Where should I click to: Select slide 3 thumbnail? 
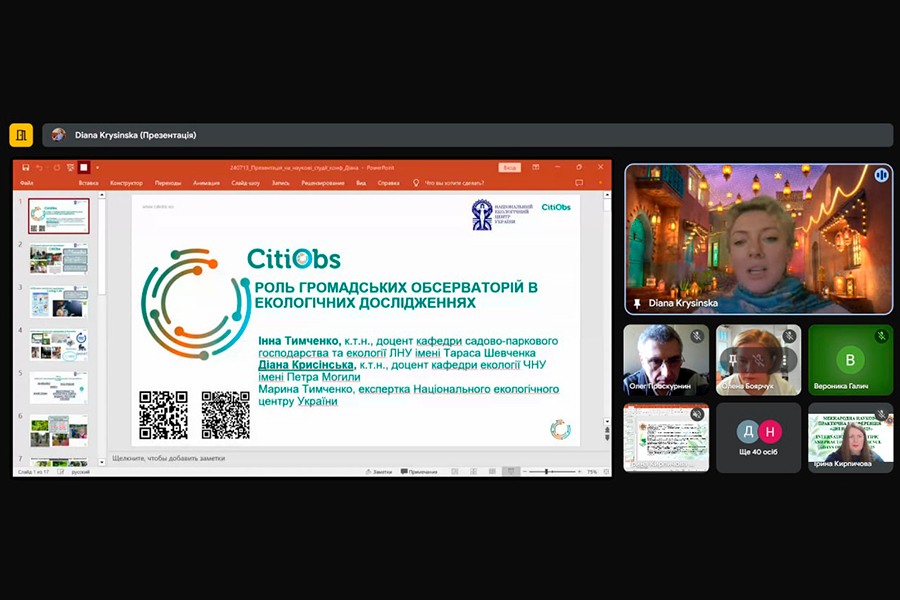tap(59, 301)
